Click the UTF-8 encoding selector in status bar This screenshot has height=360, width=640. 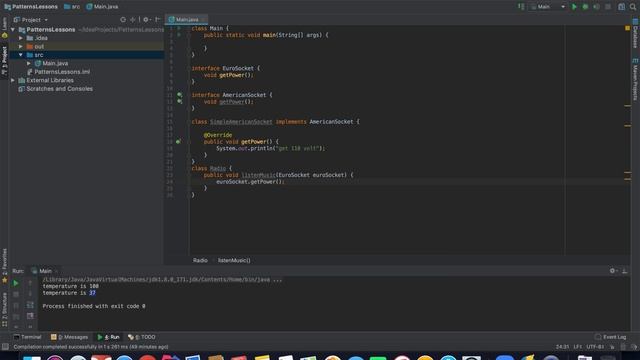point(595,347)
